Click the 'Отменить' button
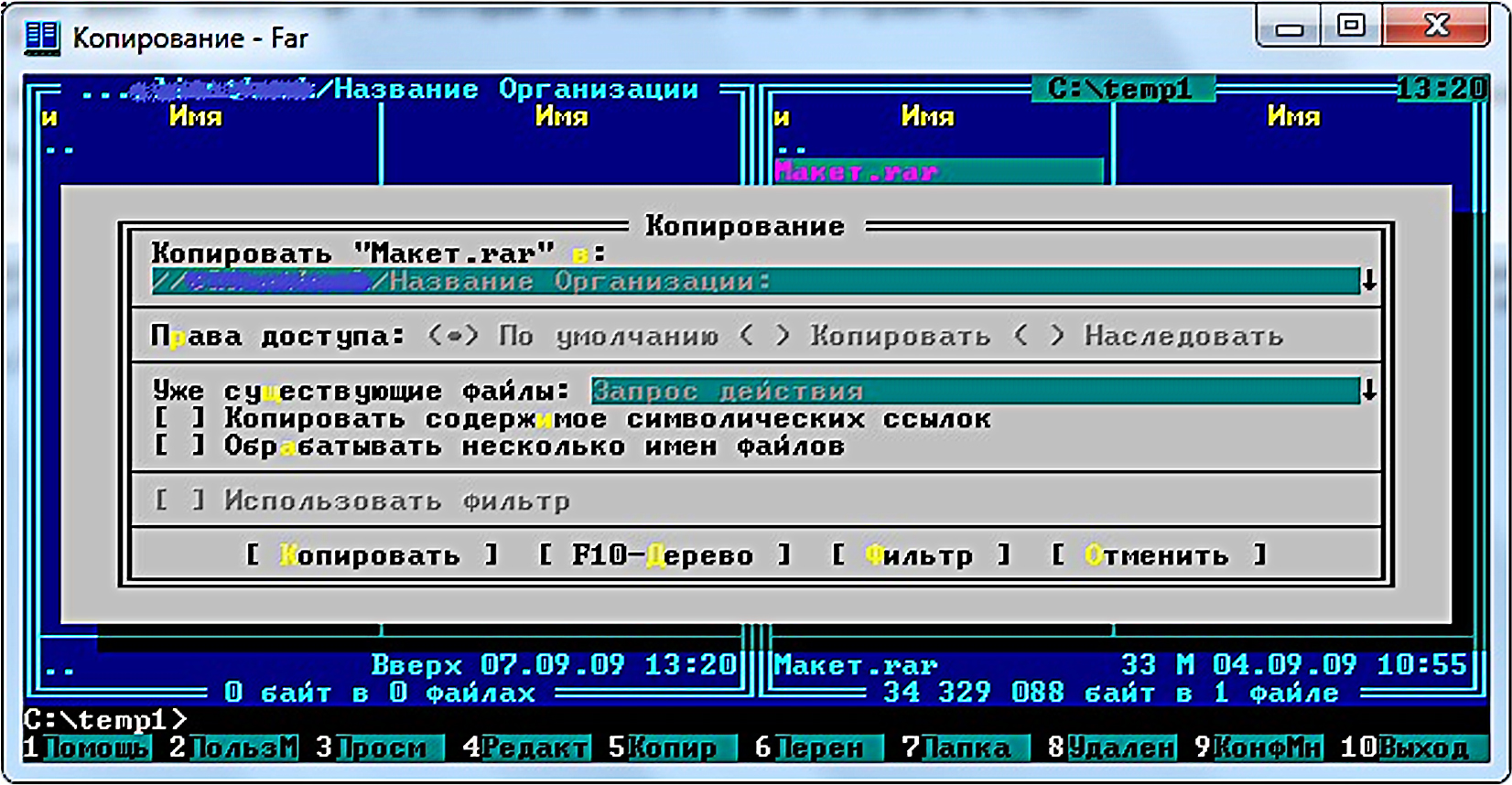The height and width of the screenshot is (785, 1512). point(1159,555)
